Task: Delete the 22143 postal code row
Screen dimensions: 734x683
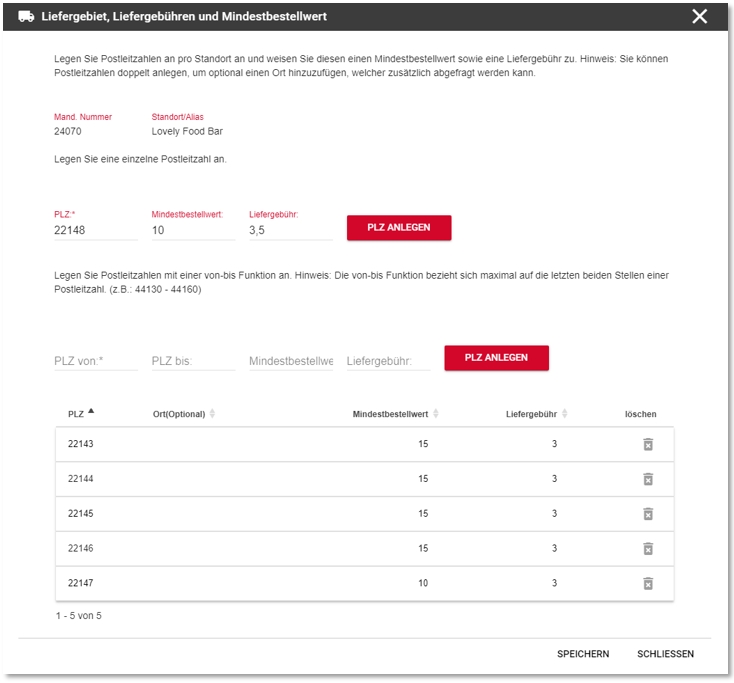Action: tap(648, 444)
